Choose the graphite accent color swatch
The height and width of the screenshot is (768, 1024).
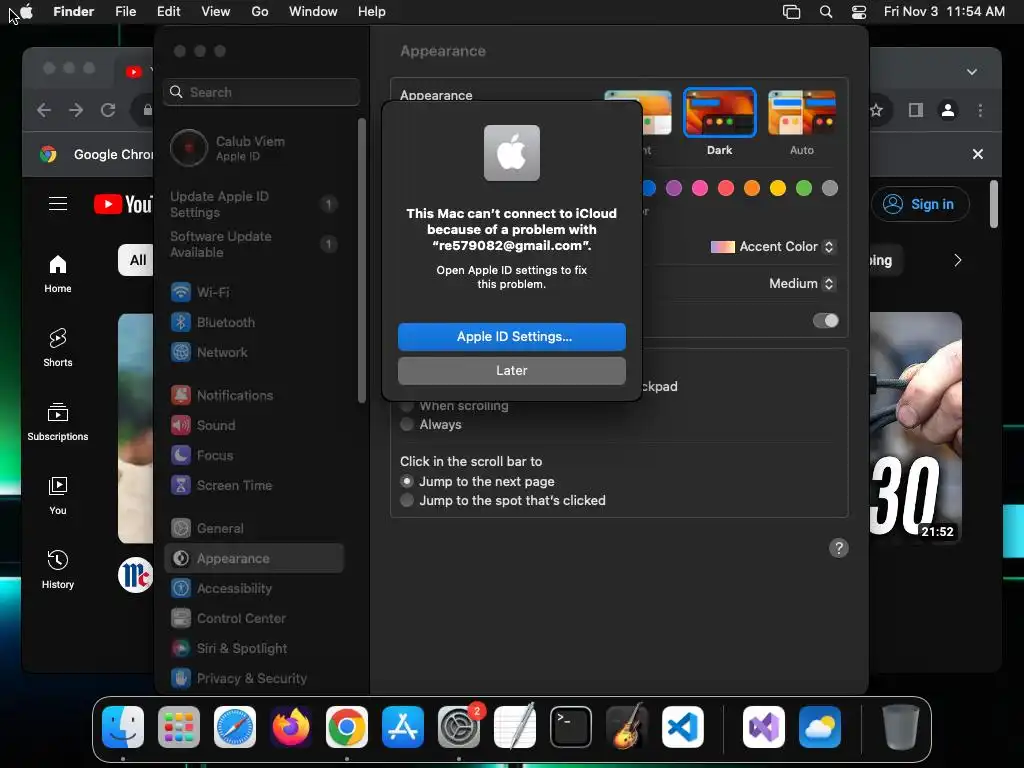(x=829, y=188)
